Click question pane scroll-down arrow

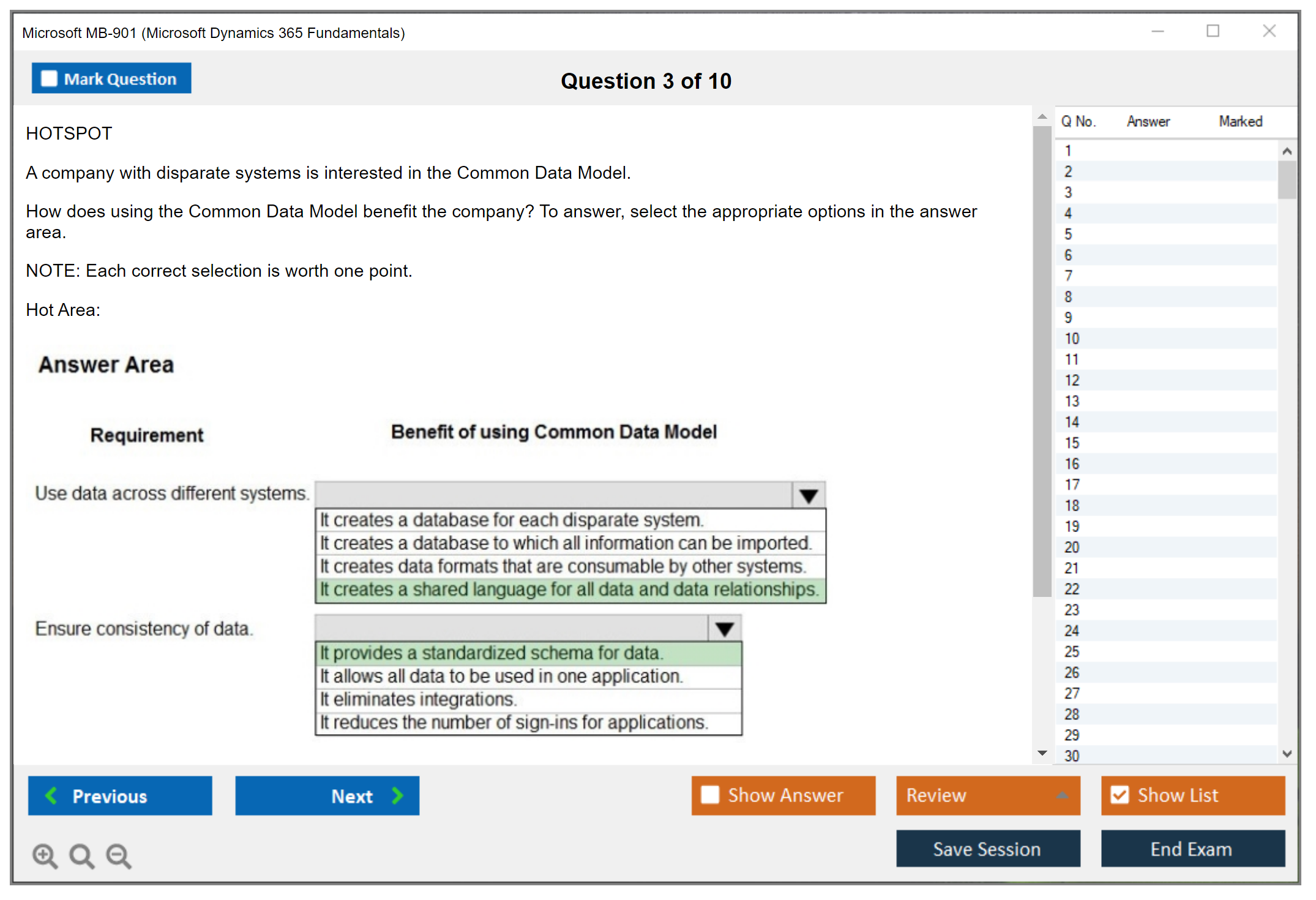pyautogui.click(x=1042, y=752)
